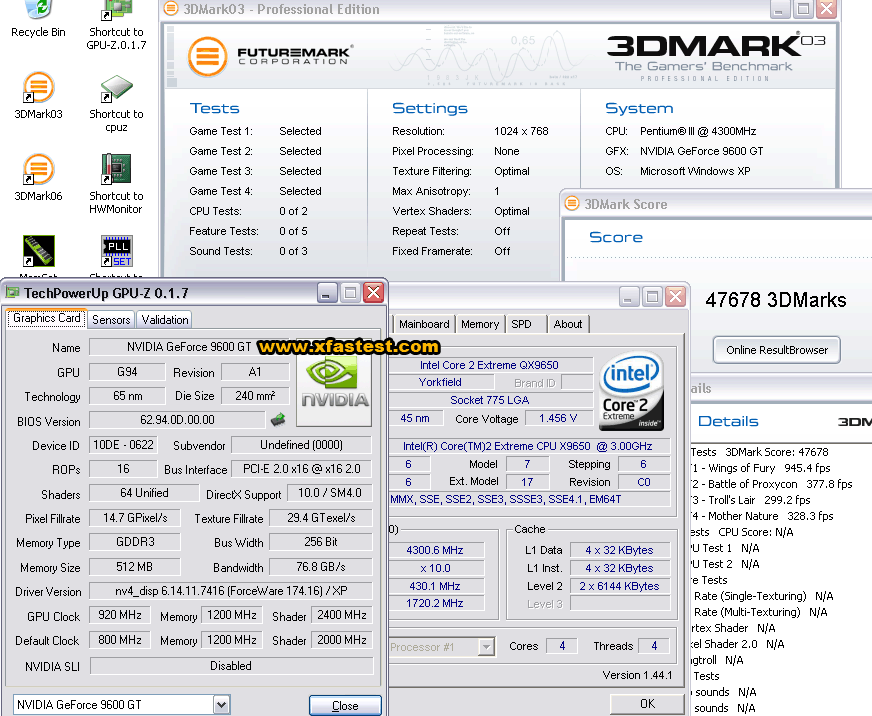Click the Resolution 1024 x 768 setting value
Viewport: 872px width, 716px height.
(521, 131)
